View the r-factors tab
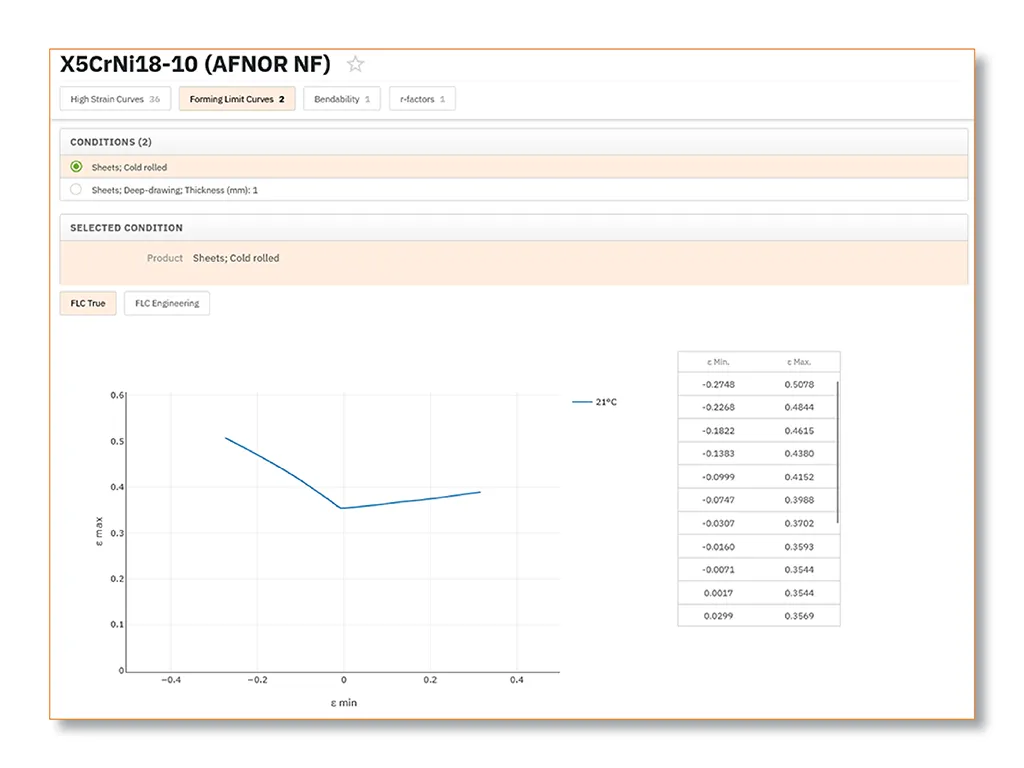 (x=422, y=99)
